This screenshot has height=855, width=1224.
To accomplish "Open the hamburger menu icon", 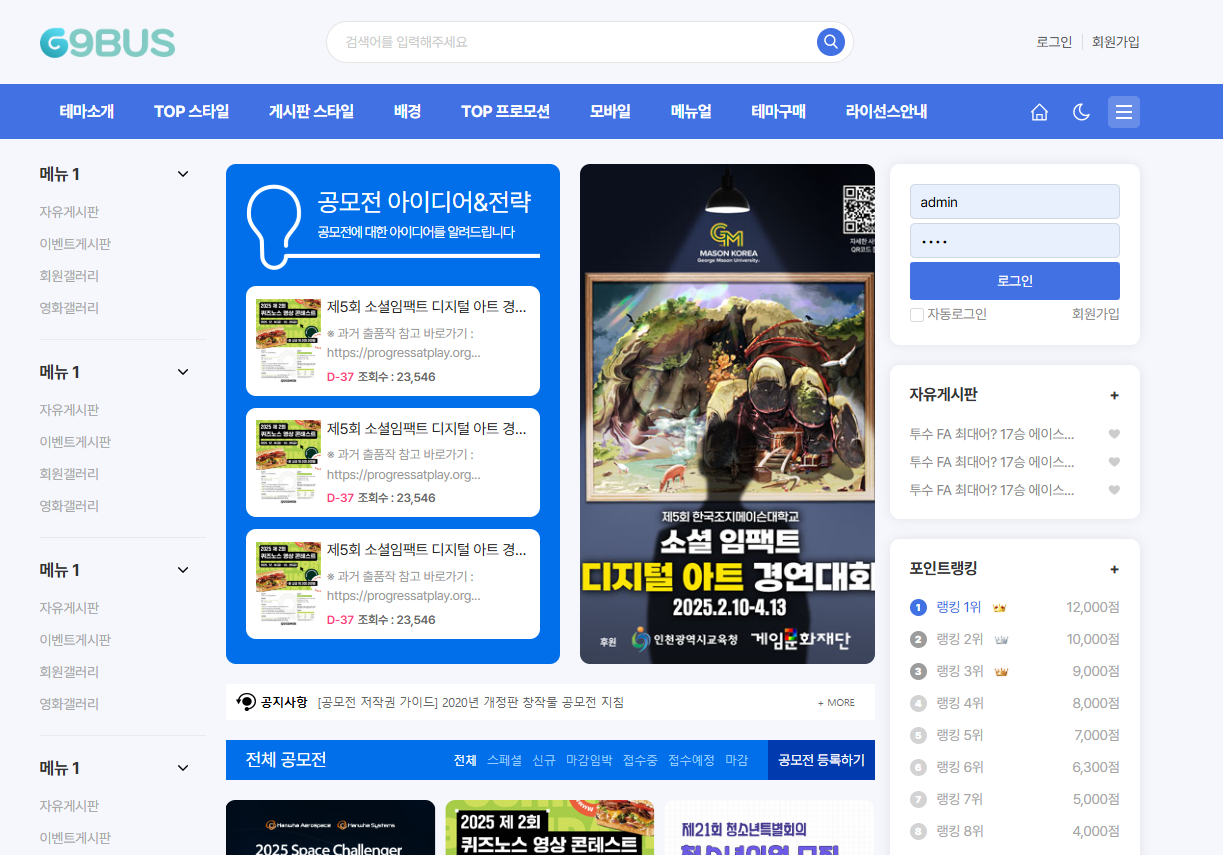I will click(x=1123, y=112).
